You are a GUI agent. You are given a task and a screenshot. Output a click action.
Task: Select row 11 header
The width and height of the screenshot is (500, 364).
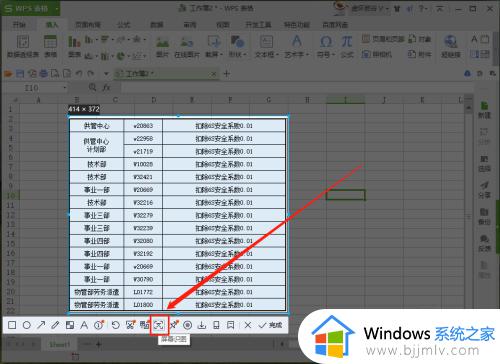(x=11, y=205)
